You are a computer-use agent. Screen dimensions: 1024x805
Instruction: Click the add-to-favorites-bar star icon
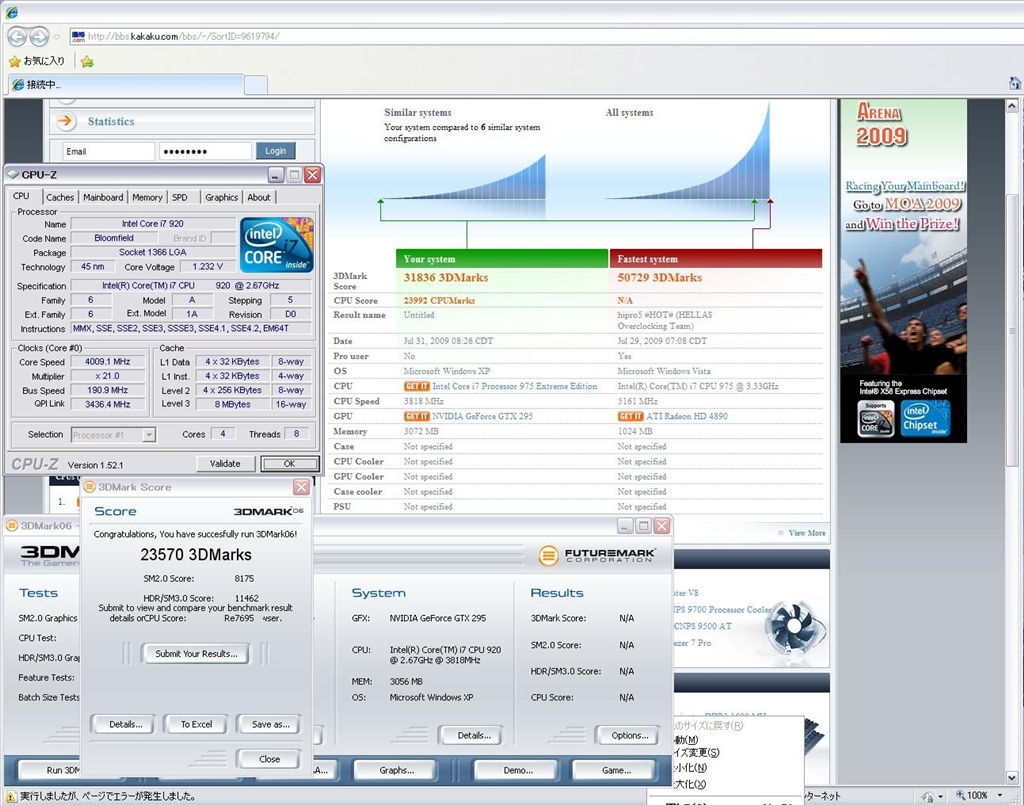coord(88,61)
